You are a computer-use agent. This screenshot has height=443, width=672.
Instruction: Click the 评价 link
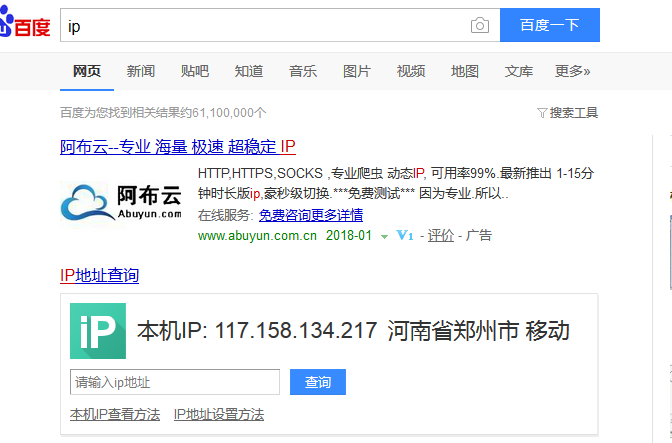point(441,235)
